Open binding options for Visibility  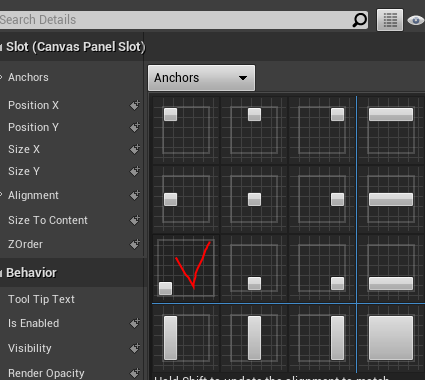click(135, 348)
